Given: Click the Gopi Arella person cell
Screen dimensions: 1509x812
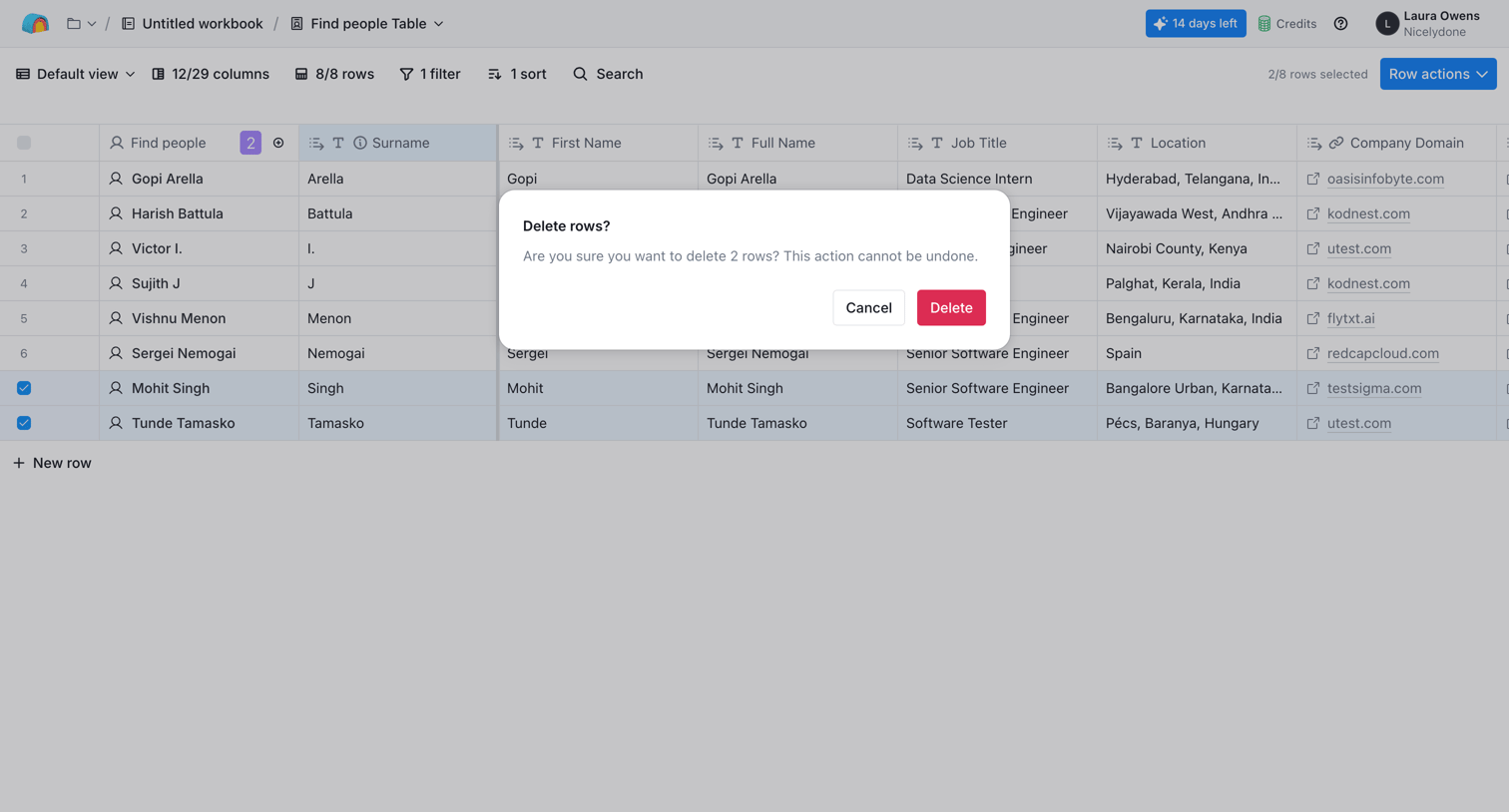Looking at the screenshot, I should (199, 179).
